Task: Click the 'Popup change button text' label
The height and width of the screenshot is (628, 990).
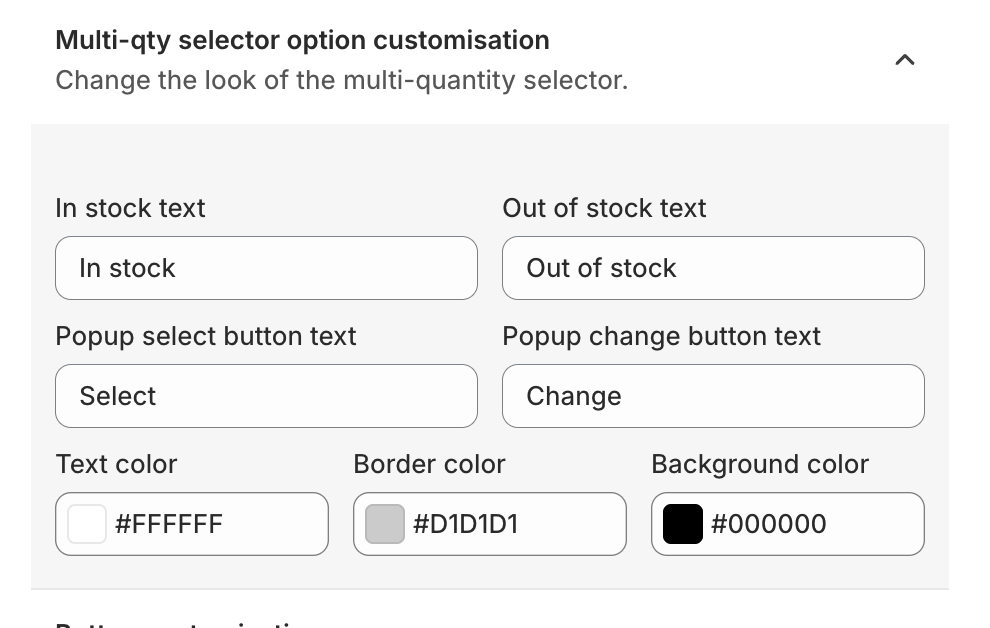Action: tap(661, 336)
